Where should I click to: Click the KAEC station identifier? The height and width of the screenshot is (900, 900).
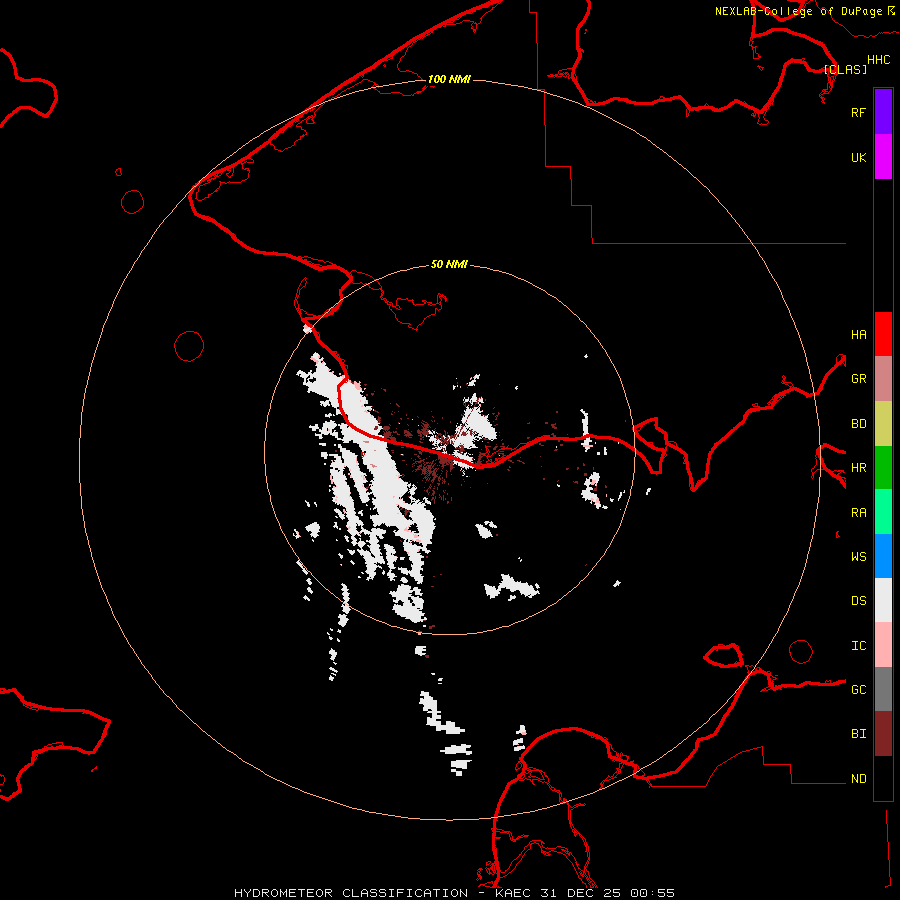point(513,893)
